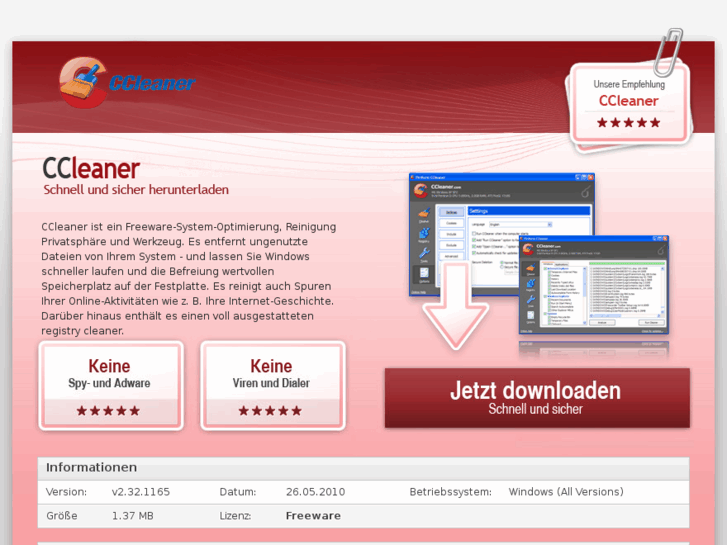Click Schnell und sicher herunterladen subtitle
This screenshot has width=727, height=545.
(136, 190)
